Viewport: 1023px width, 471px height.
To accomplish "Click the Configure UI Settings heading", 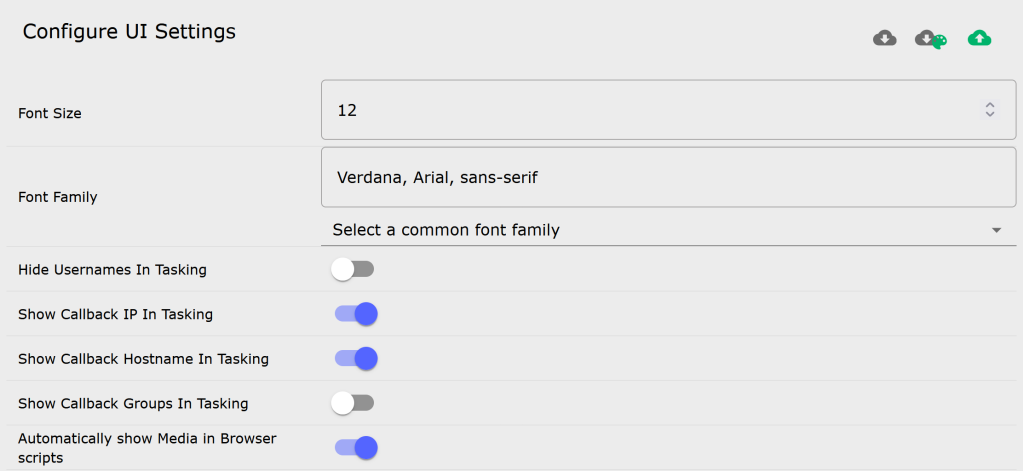I will click(129, 31).
